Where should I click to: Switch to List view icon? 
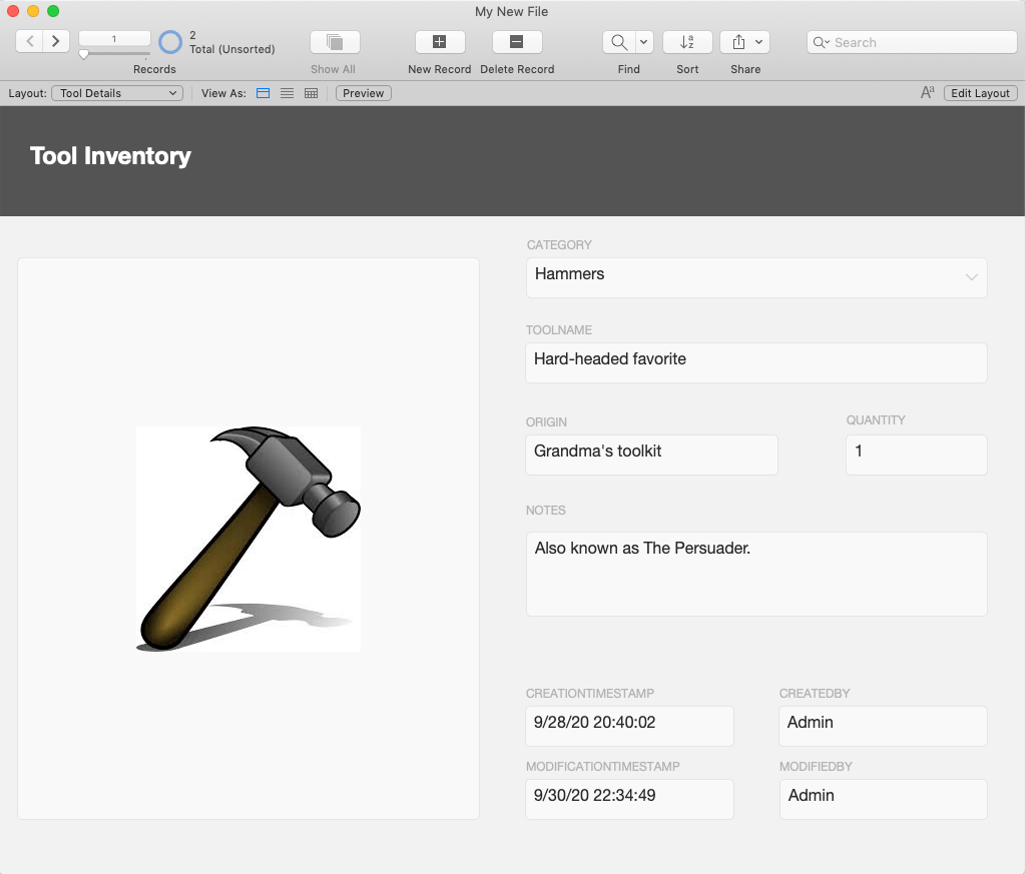pos(287,93)
